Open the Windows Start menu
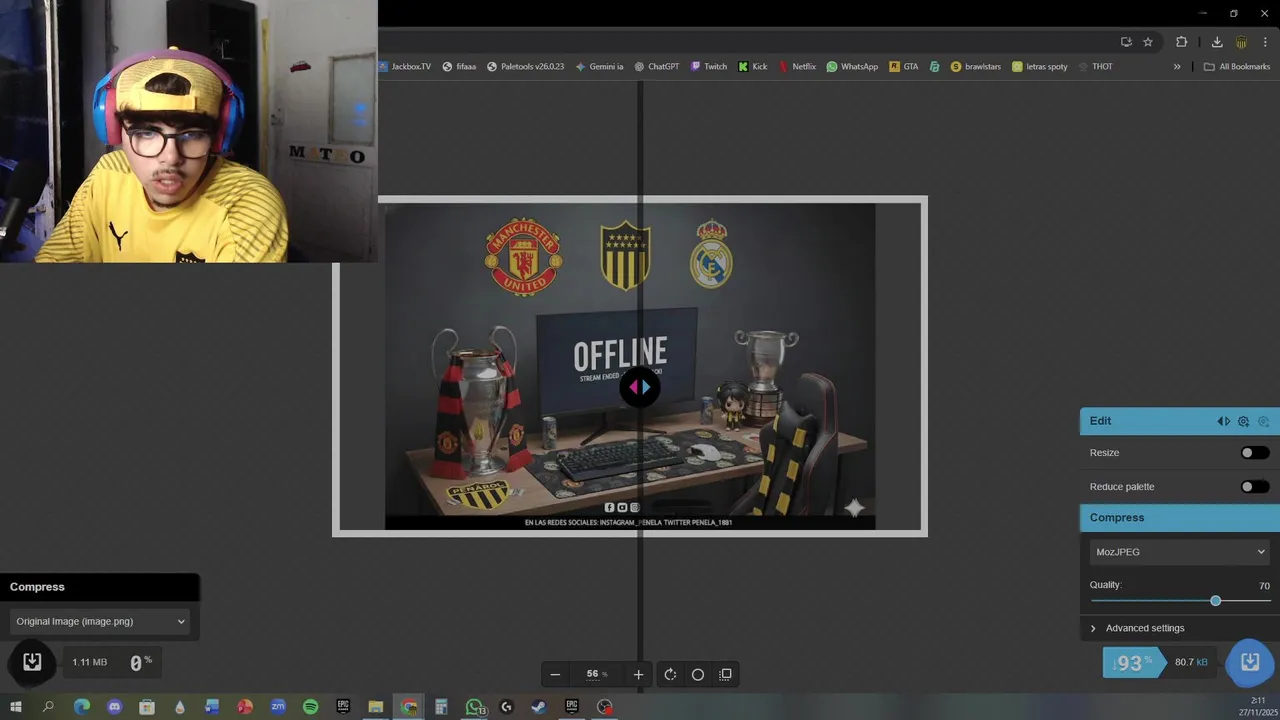This screenshot has height=720, width=1280. click(16, 706)
